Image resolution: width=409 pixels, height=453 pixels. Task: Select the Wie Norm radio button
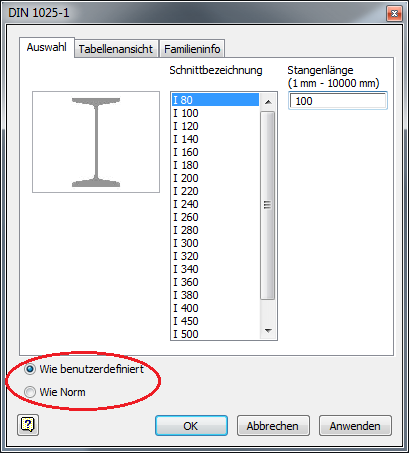30,392
